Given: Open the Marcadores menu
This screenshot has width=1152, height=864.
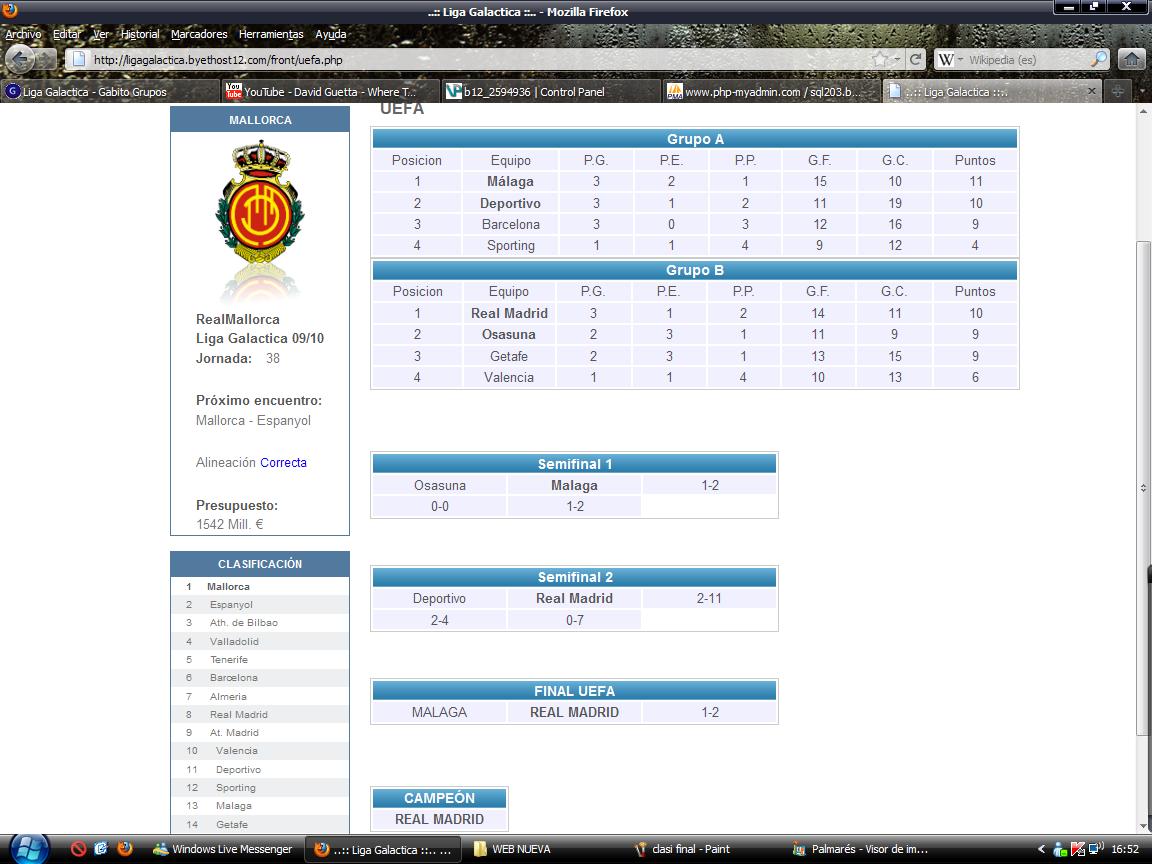Looking at the screenshot, I should (199, 34).
